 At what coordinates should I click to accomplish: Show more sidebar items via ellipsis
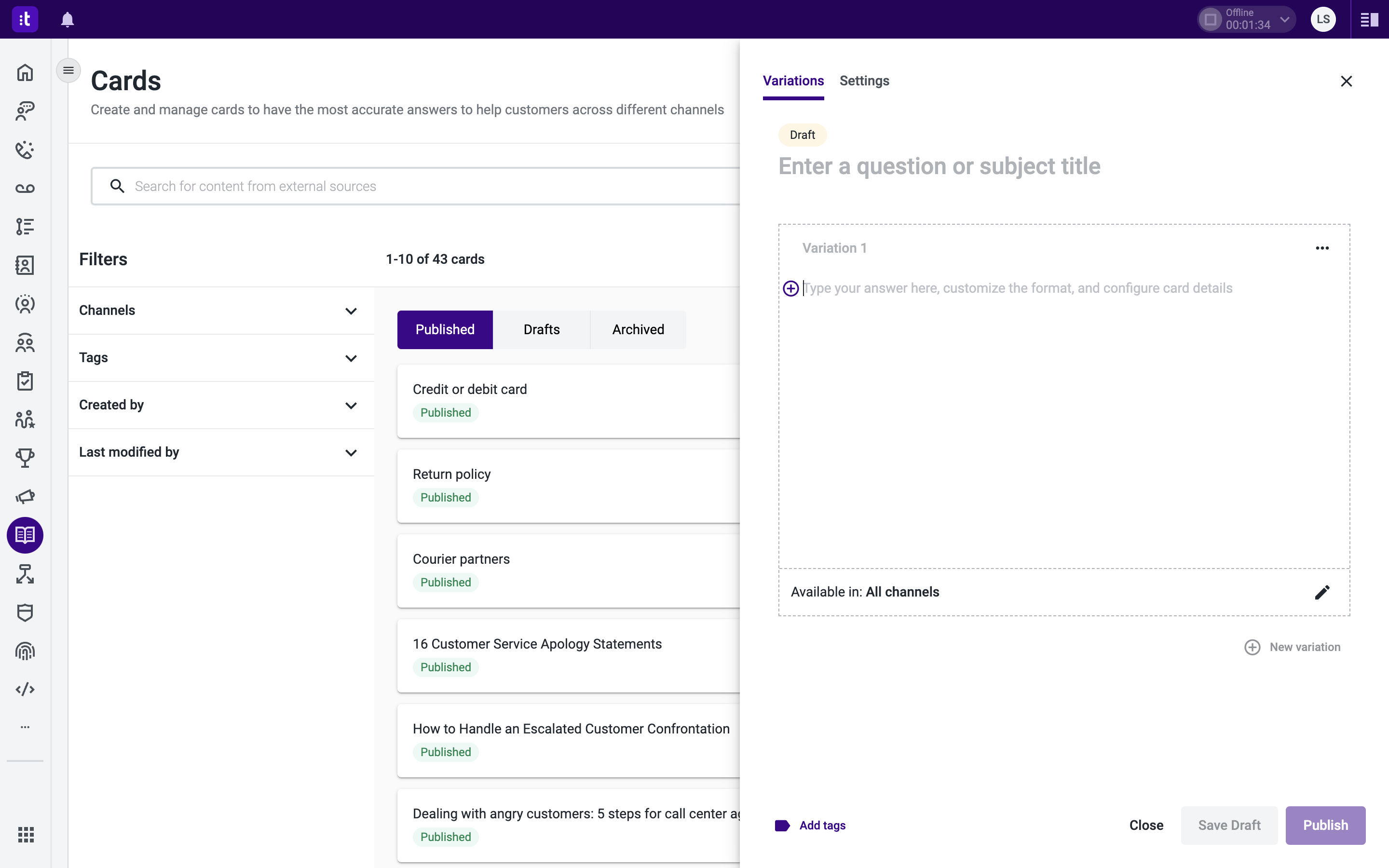point(25,727)
